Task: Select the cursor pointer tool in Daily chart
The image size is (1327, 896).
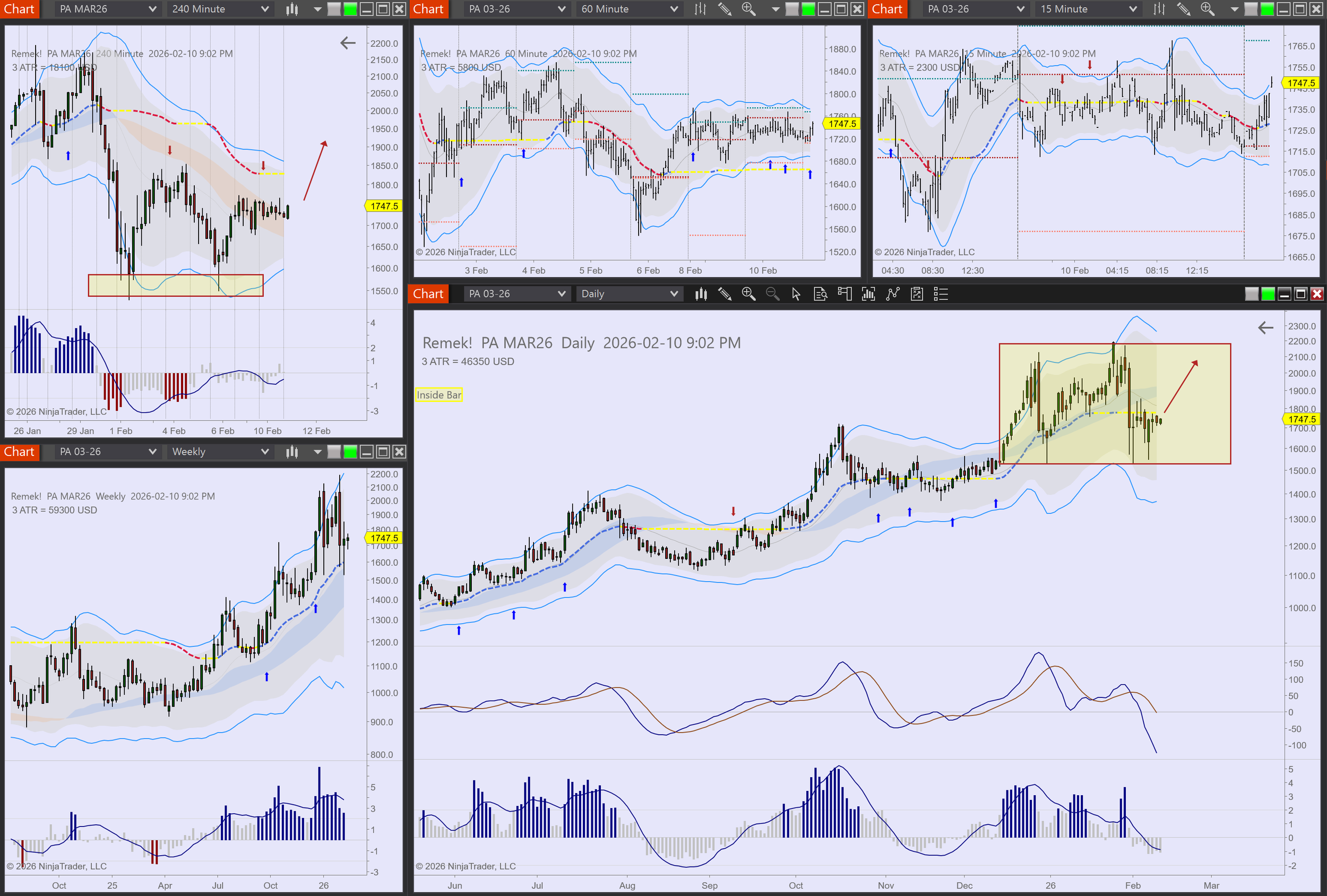Action: click(796, 294)
